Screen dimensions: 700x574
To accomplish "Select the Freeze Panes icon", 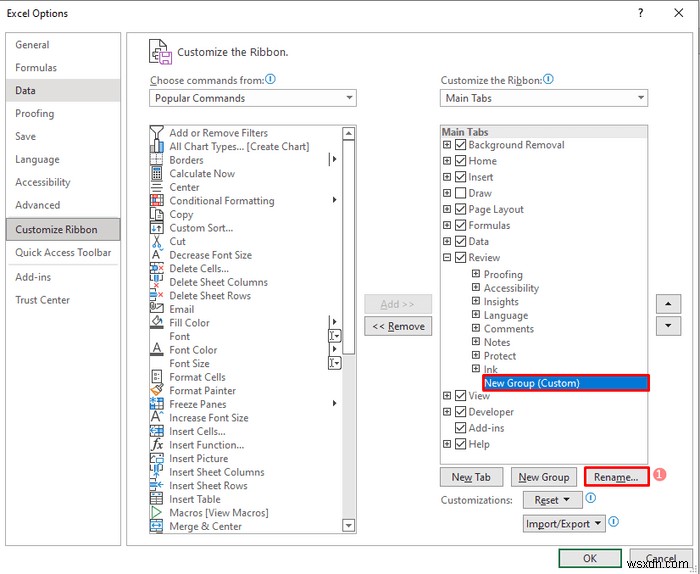I will [156, 404].
